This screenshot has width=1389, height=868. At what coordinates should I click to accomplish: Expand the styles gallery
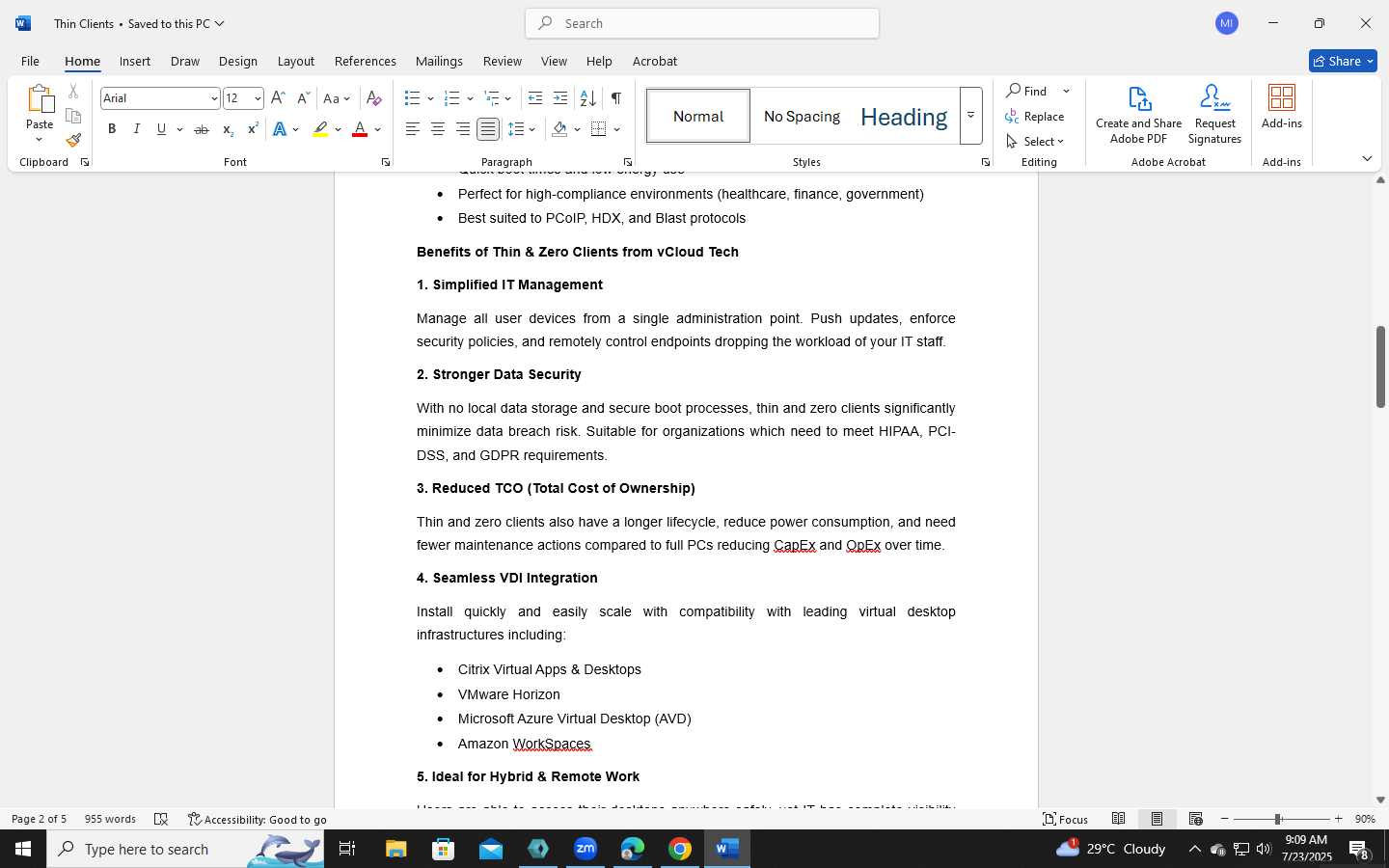pyautogui.click(x=971, y=116)
